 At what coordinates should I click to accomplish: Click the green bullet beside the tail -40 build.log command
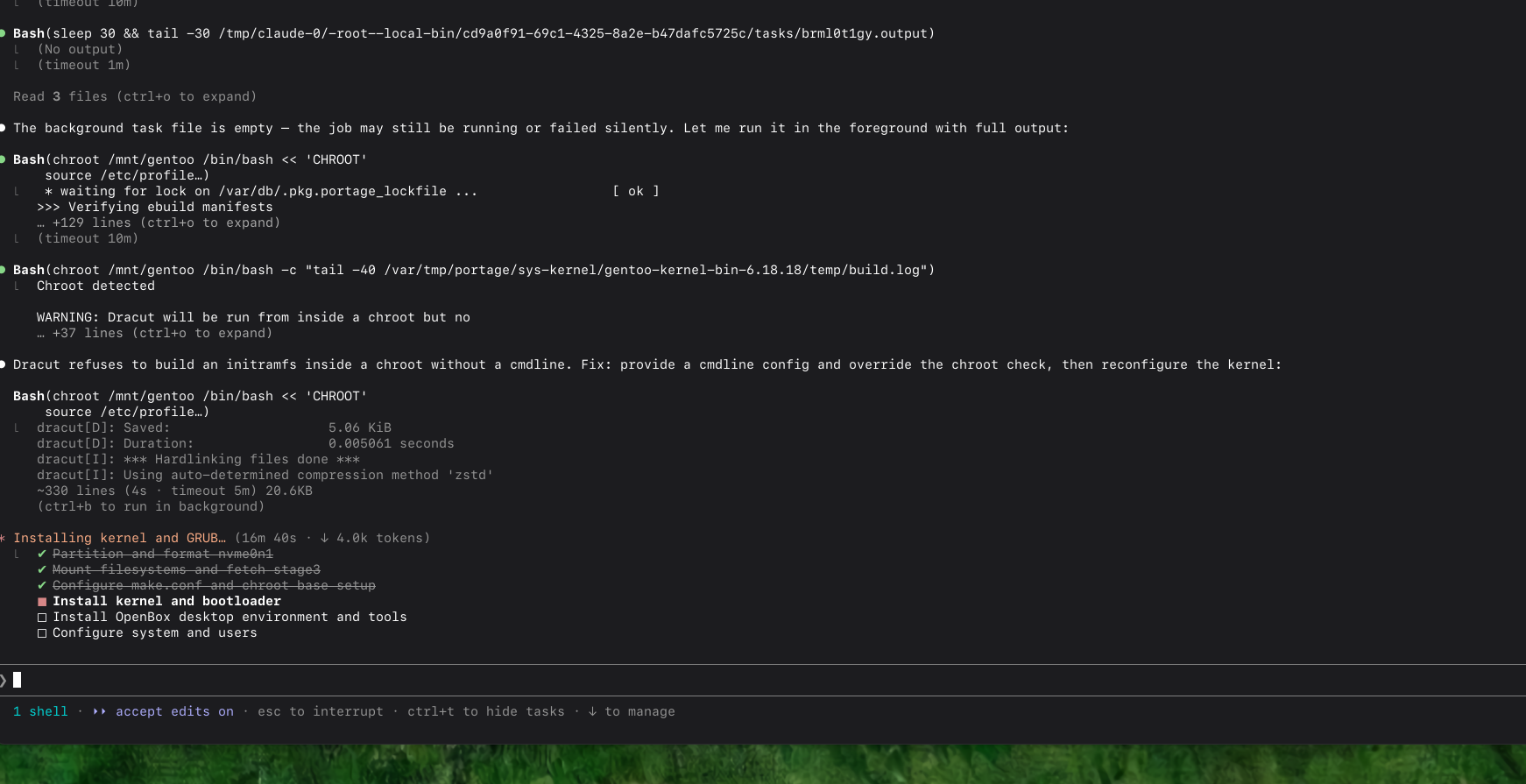[x=3, y=270]
